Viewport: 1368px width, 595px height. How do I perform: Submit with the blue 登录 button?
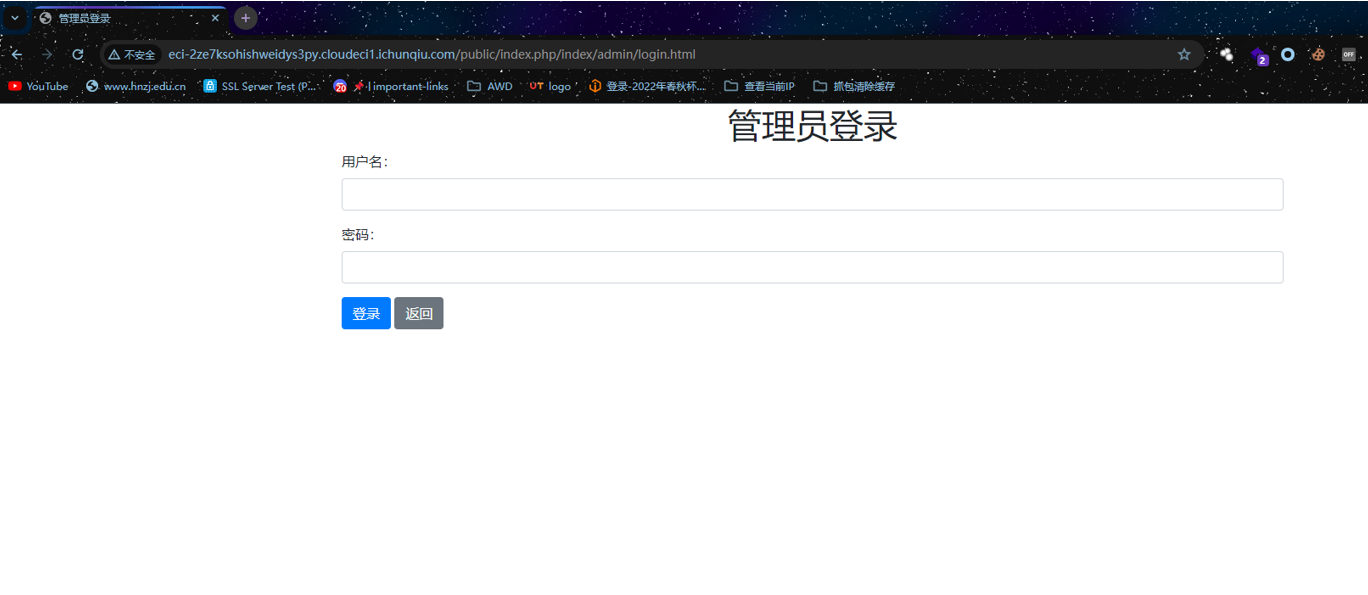pos(366,313)
